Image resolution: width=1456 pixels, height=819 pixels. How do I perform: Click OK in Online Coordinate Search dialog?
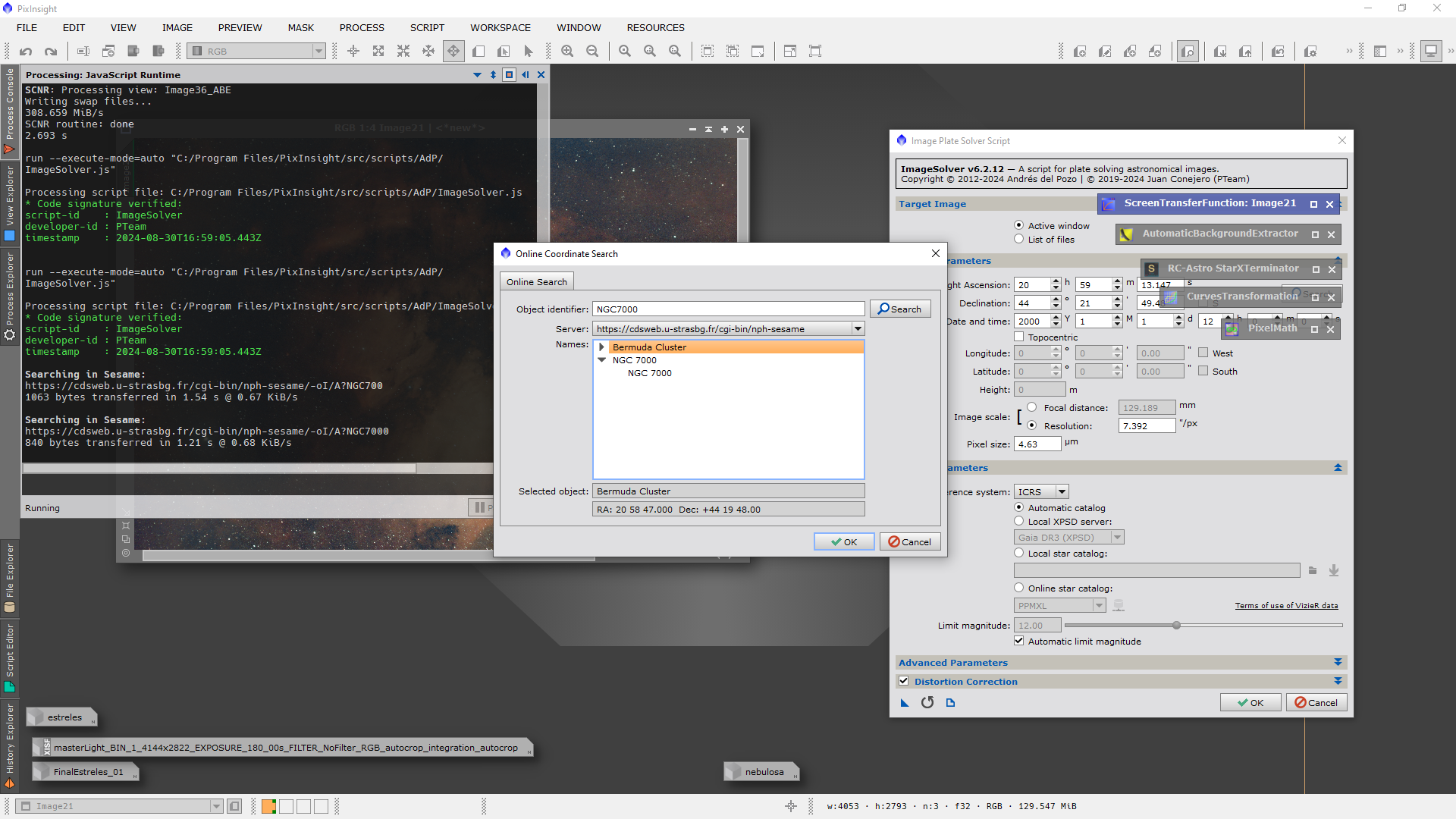[x=843, y=542]
